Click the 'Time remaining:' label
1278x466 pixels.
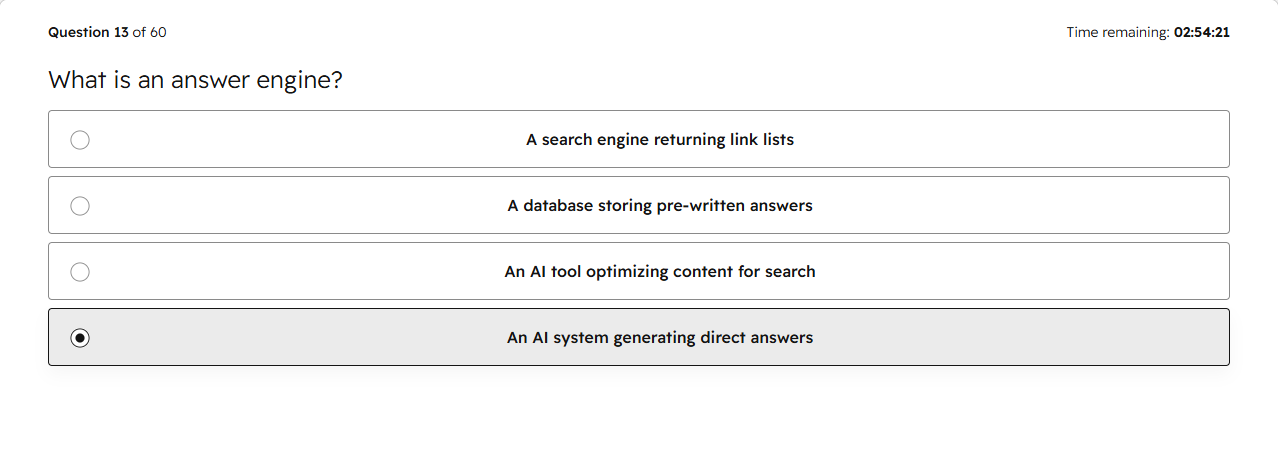click(1118, 32)
